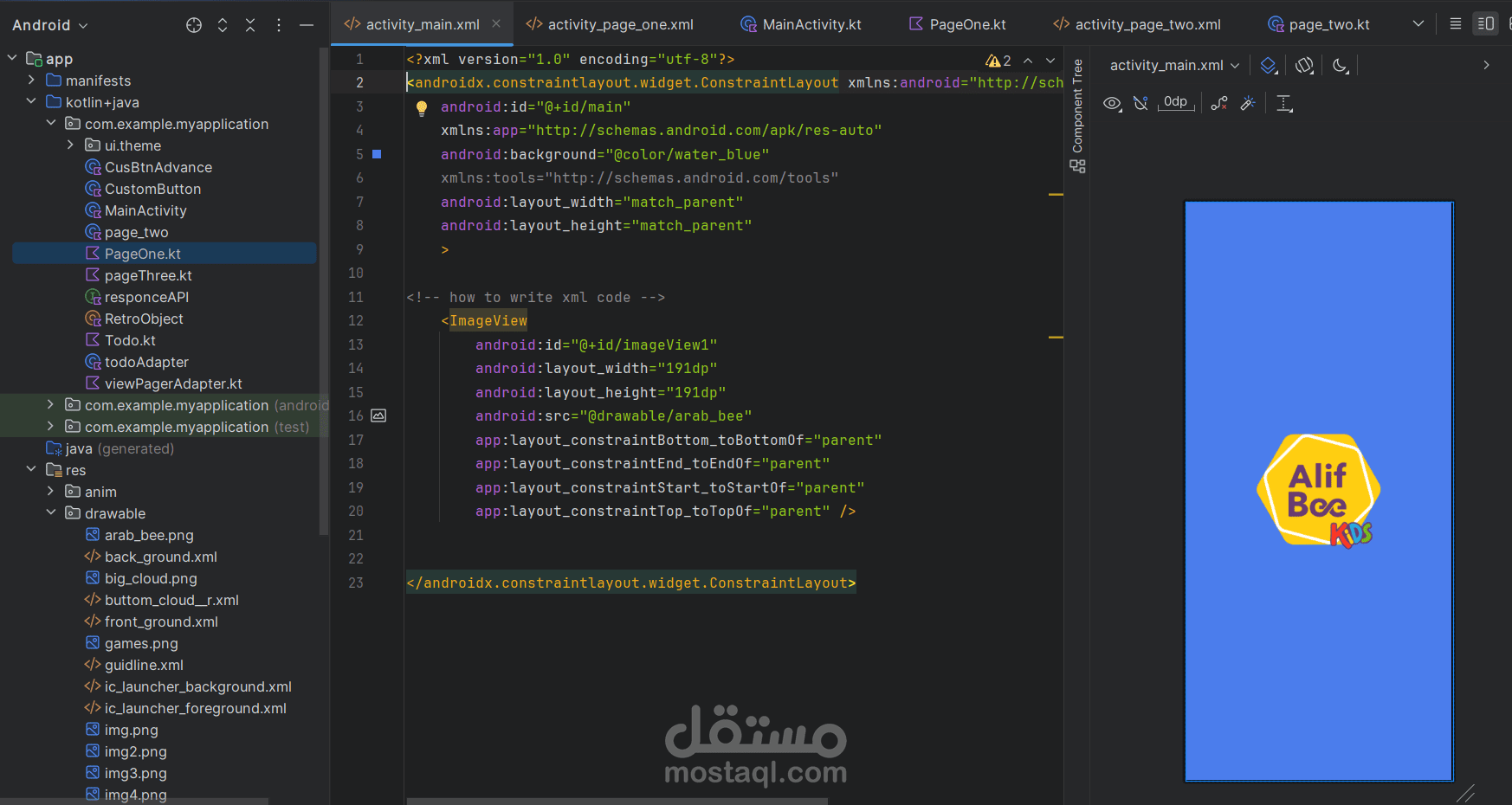The image size is (1512, 805).
Task: Switch to the activity_page_one.xml tab
Action: click(x=610, y=24)
